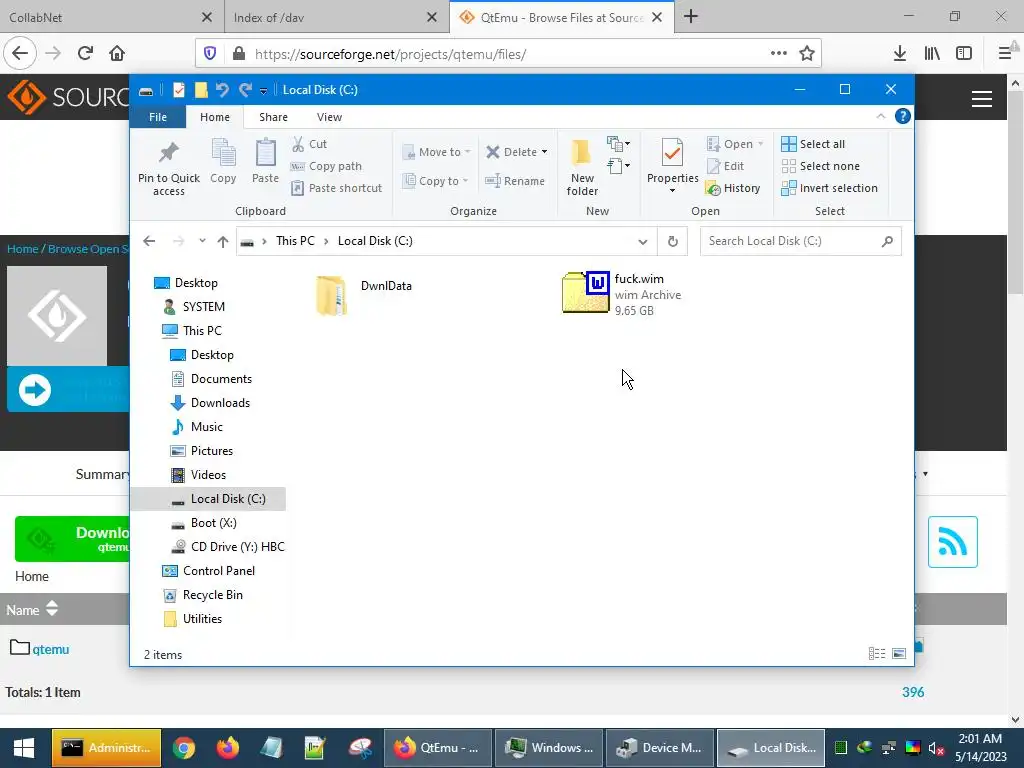Click Copy path in Clipboard group
This screenshot has width=1024, height=768.
[x=326, y=166]
